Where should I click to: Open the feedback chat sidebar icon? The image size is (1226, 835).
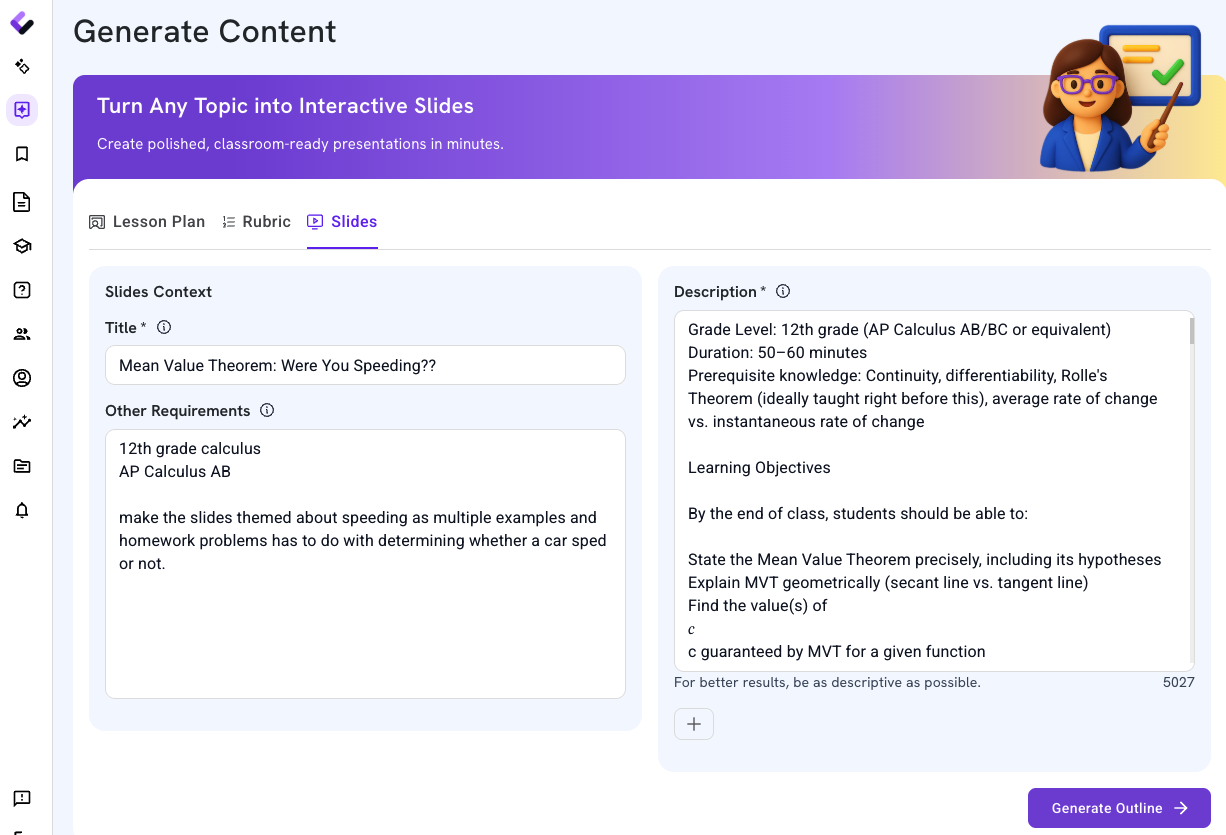22,798
